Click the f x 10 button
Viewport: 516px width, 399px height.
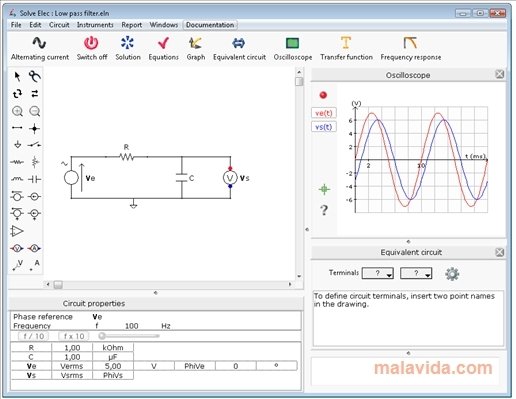point(74,336)
